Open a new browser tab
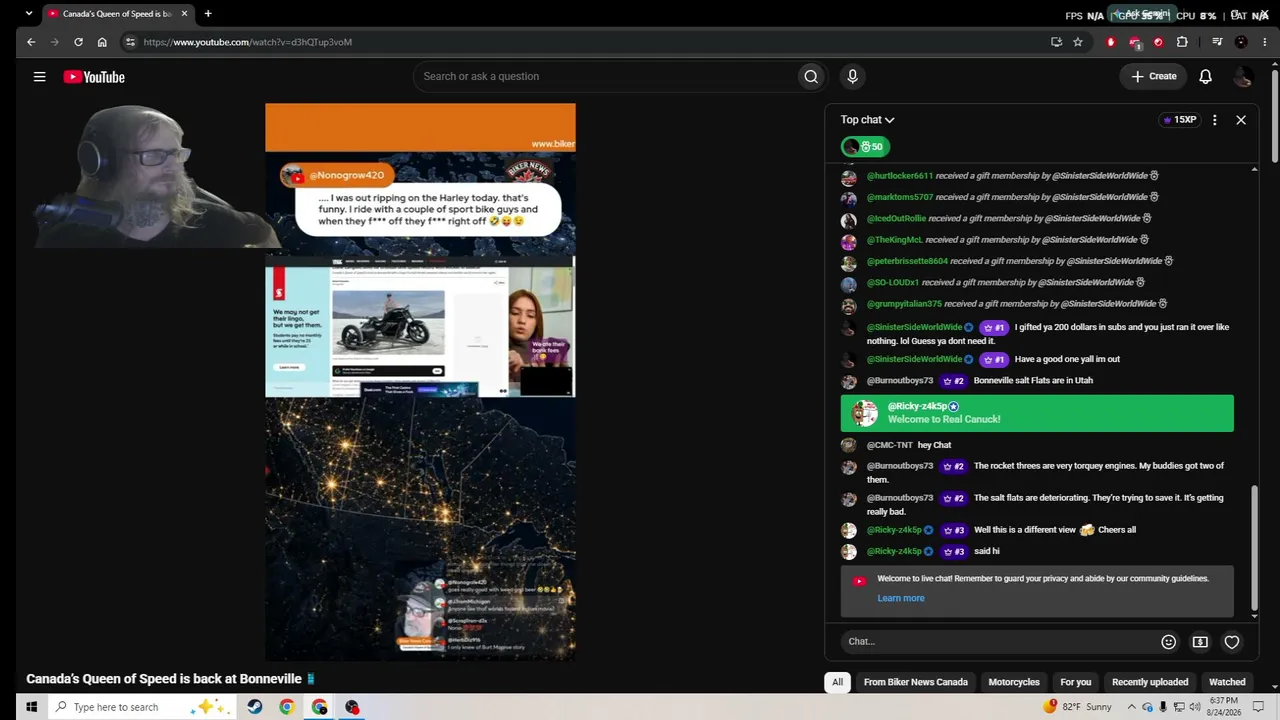This screenshot has height=720, width=1280. click(208, 14)
